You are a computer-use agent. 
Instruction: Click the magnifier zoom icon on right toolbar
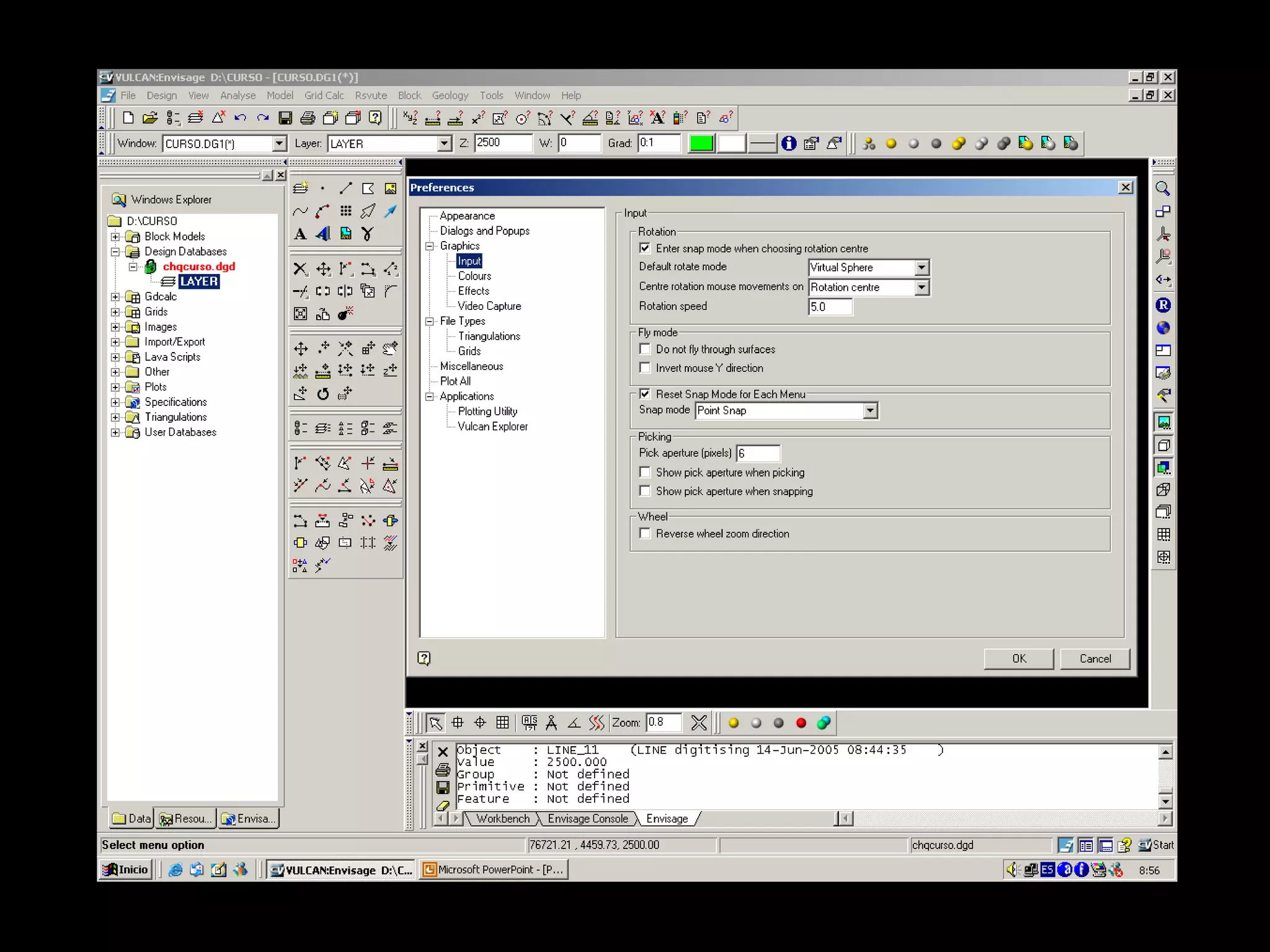tap(1163, 188)
